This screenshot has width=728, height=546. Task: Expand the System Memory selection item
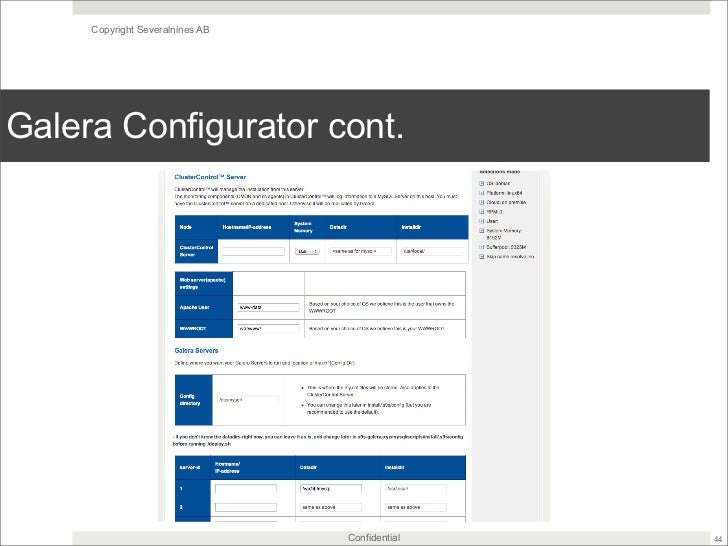481,230
